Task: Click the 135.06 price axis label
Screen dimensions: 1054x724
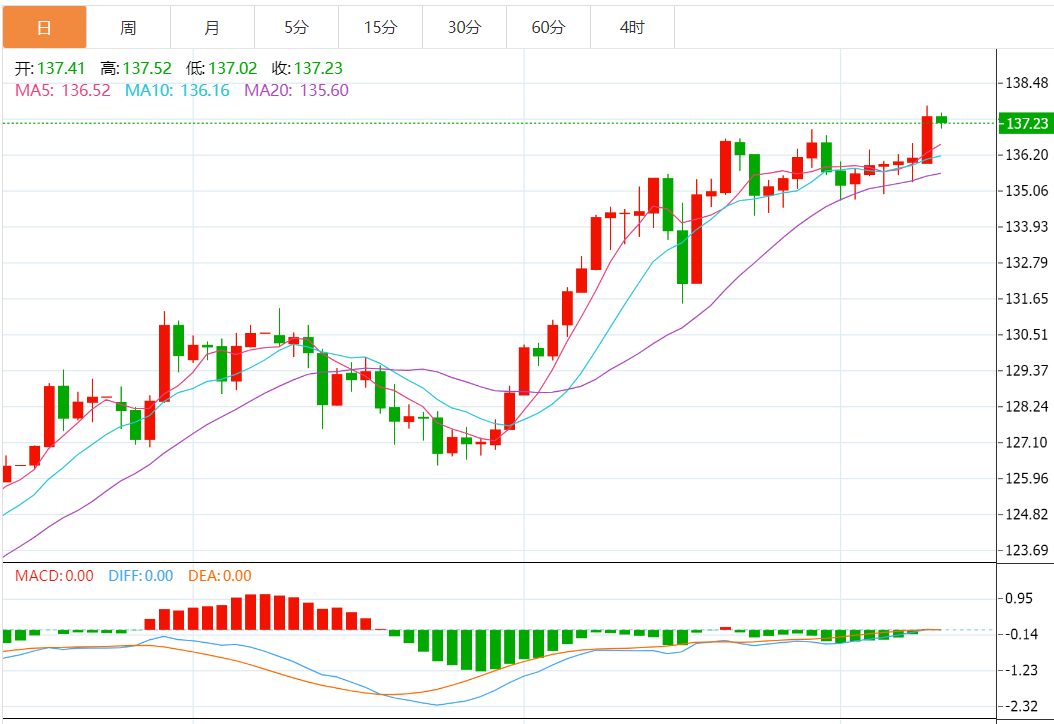Action: [1026, 191]
